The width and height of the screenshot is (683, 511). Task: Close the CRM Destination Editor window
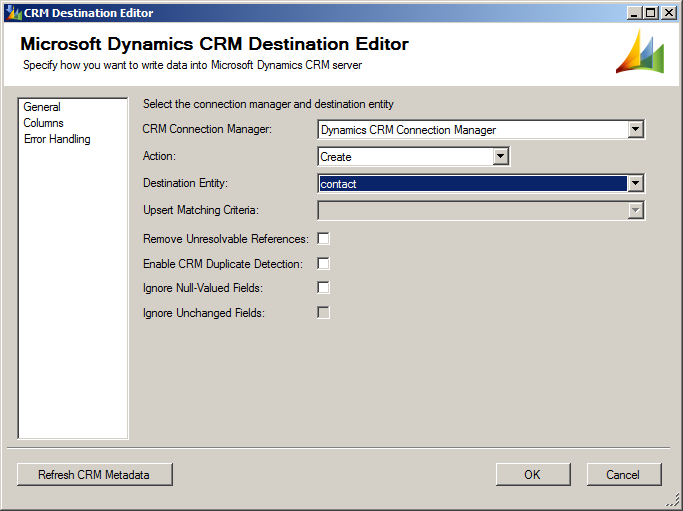click(668, 13)
